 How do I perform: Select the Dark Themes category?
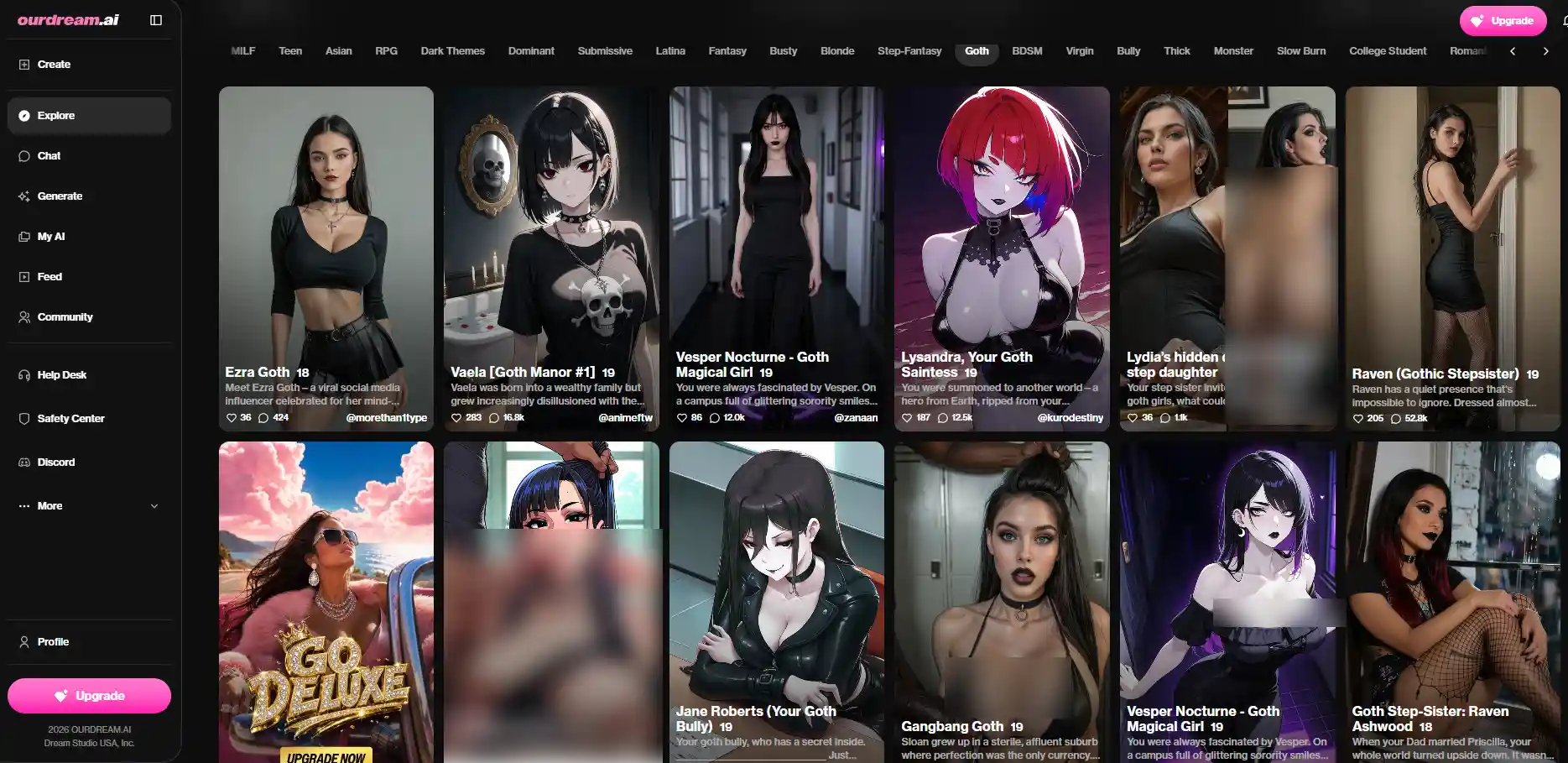tap(452, 51)
